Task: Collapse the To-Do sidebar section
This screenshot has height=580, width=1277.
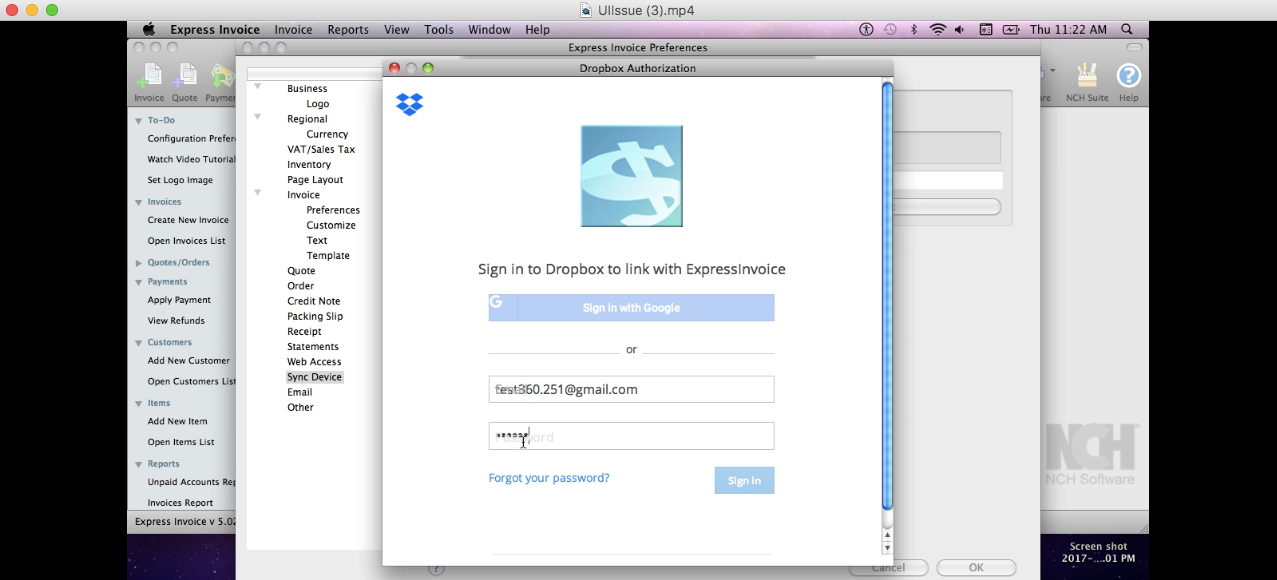Action: coord(139,120)
